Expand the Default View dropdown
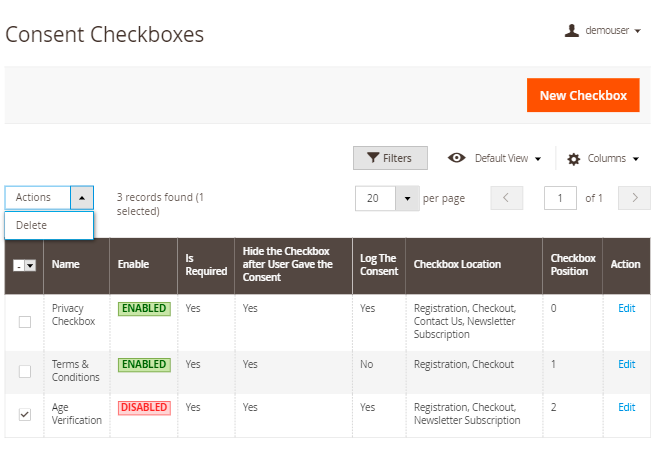The height and width of the screenshot is (459, 664). pos(537,159)
